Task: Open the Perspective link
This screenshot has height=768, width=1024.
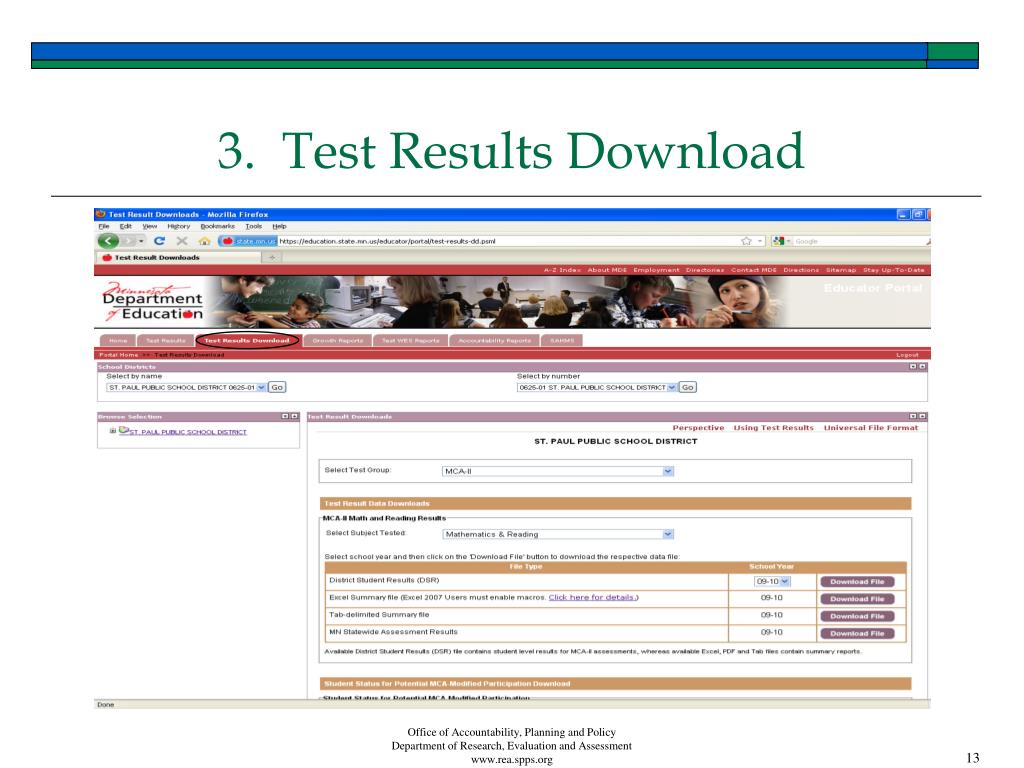Action: [698, 428]
